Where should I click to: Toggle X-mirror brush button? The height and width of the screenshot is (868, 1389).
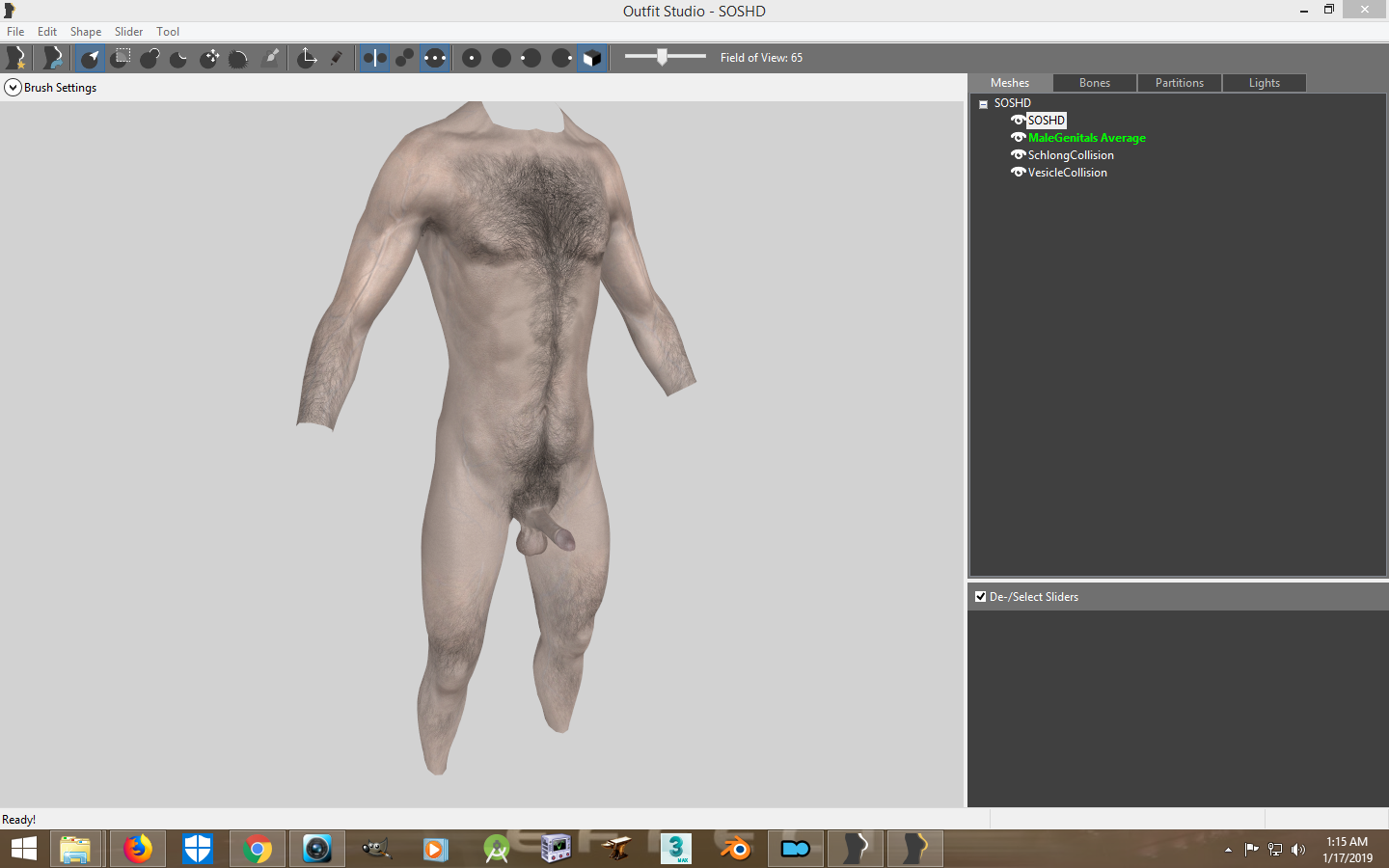(375, 58)
